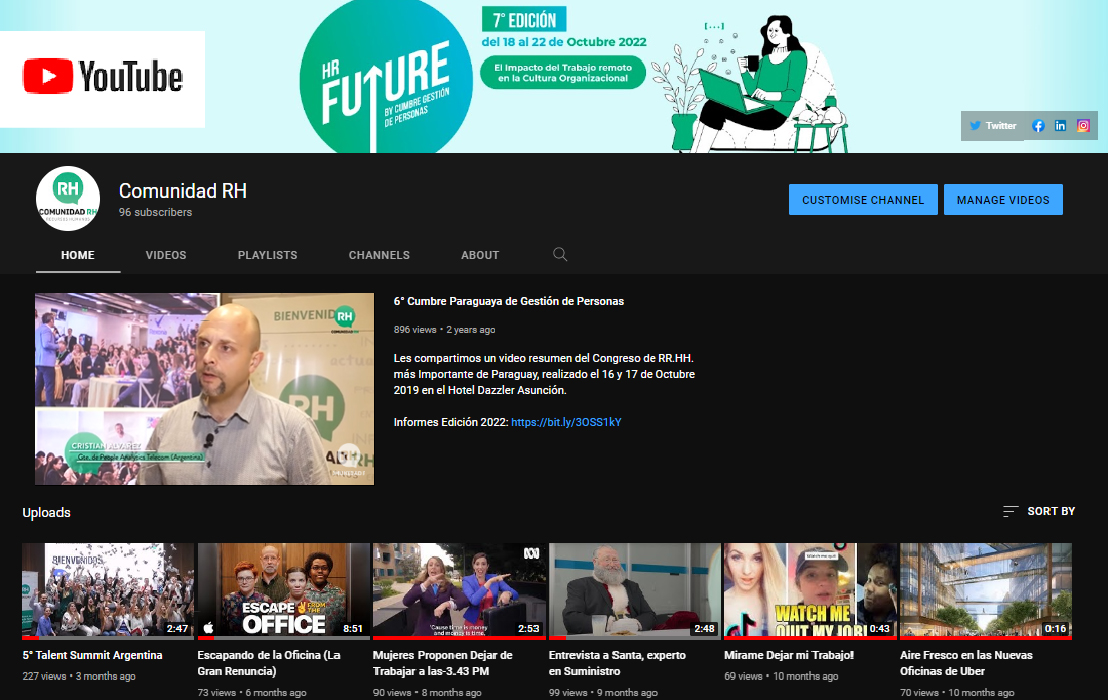
Task: Click the Manage Videos button
Action: tap(1003, 200)
